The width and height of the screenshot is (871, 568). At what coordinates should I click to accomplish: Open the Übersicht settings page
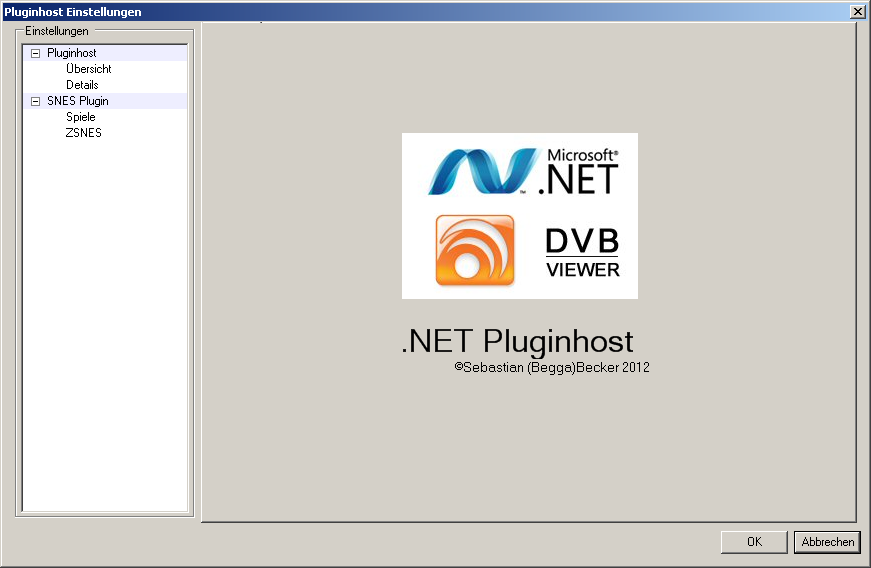tap(88, 69)
